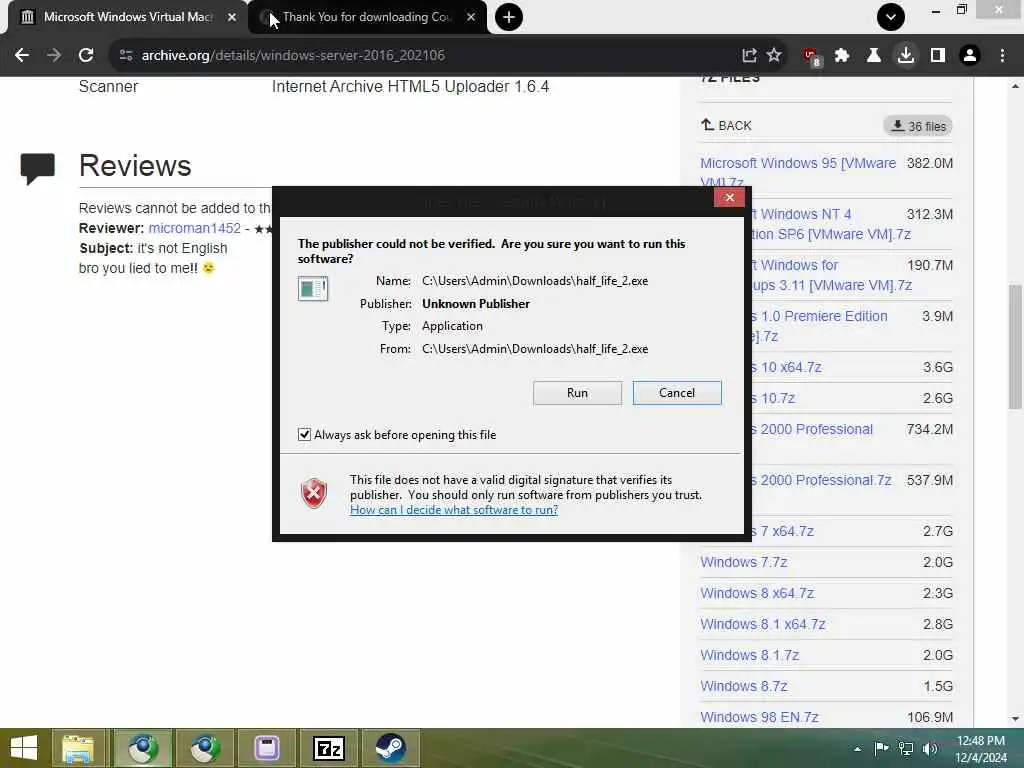Open reviewer microman1452 profile link
The image size is (1024, 768).
(x=195, y=228)
